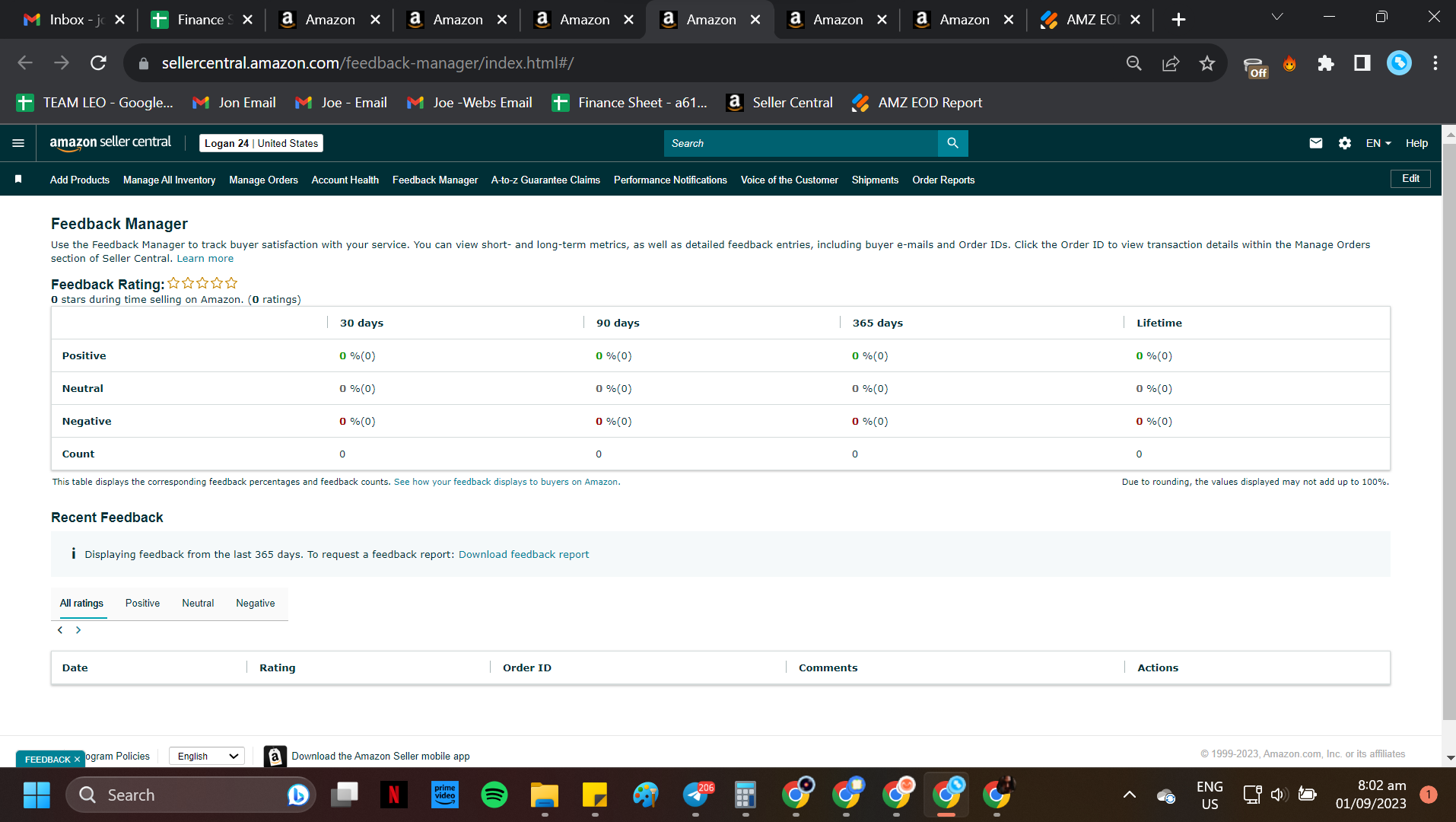Screen dimensions: 1456x822
Task: Open A-to-z Guarantee Claims menu item
Action: (x=545, y=180)
